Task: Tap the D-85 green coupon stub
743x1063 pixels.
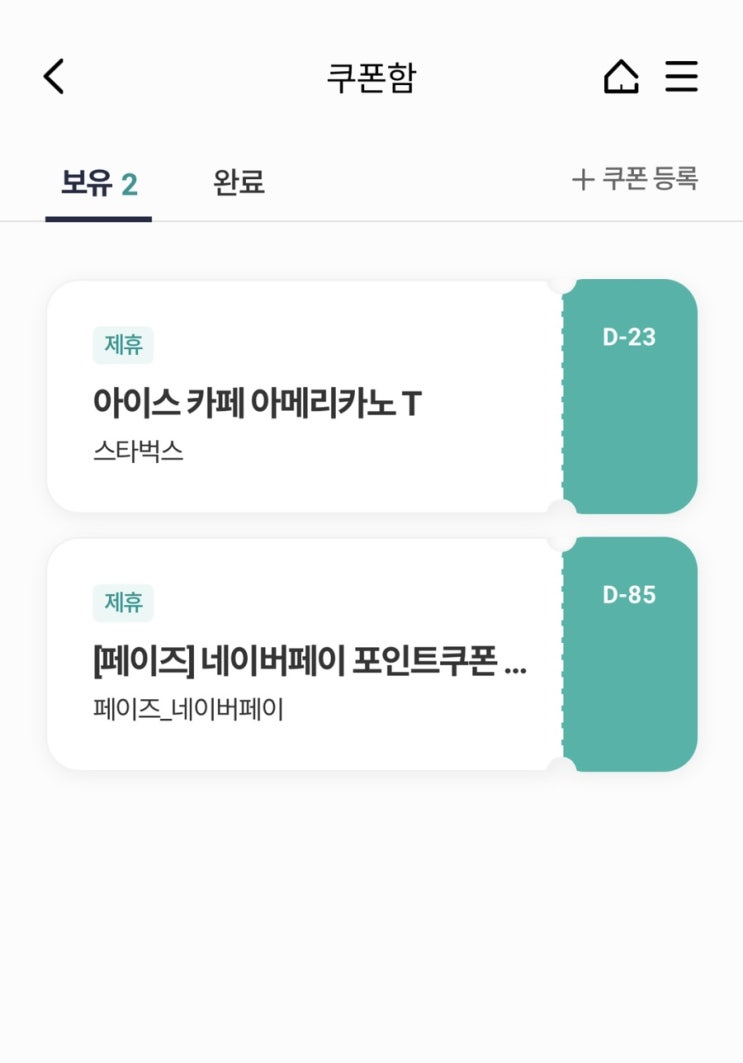Action: click(630, 680)
